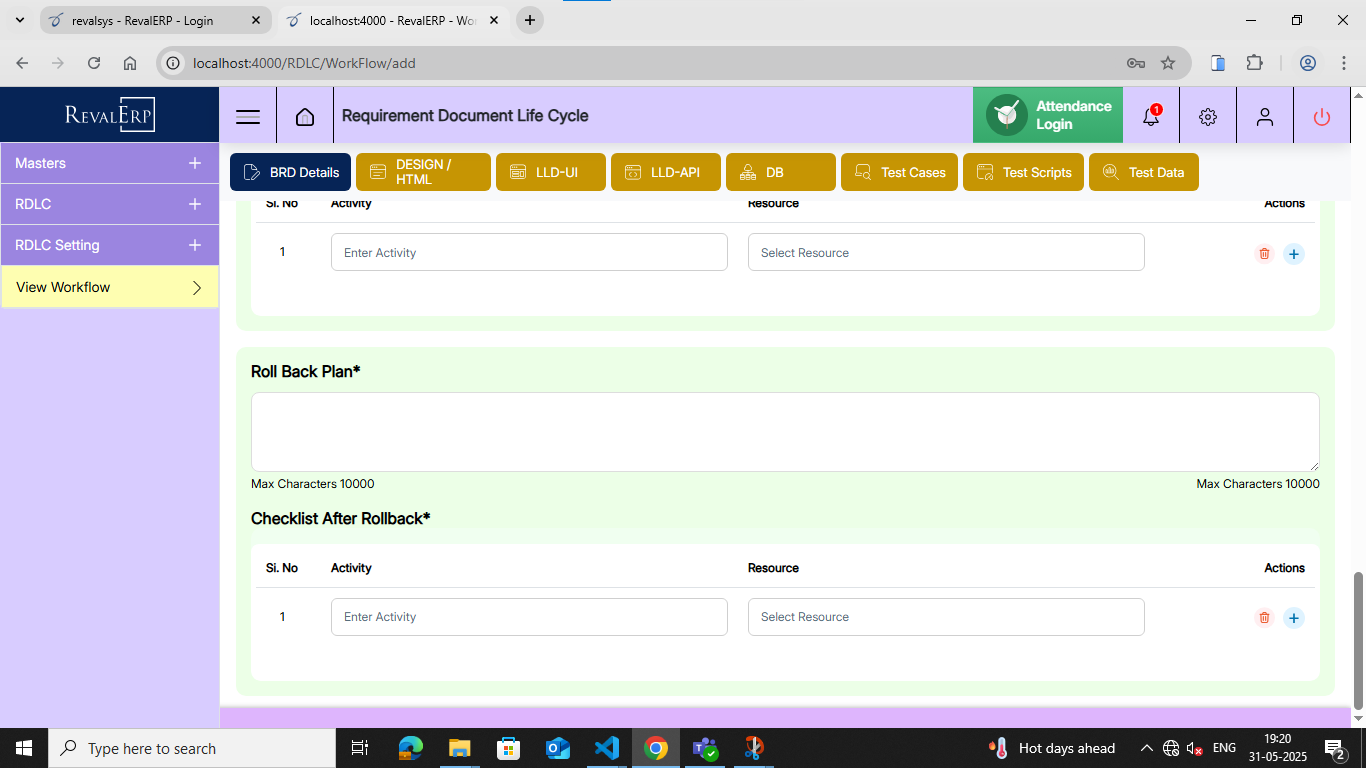Click the user profile icon
The width and height of the screenshot is (1366, 768).
tap(1265, 116)
